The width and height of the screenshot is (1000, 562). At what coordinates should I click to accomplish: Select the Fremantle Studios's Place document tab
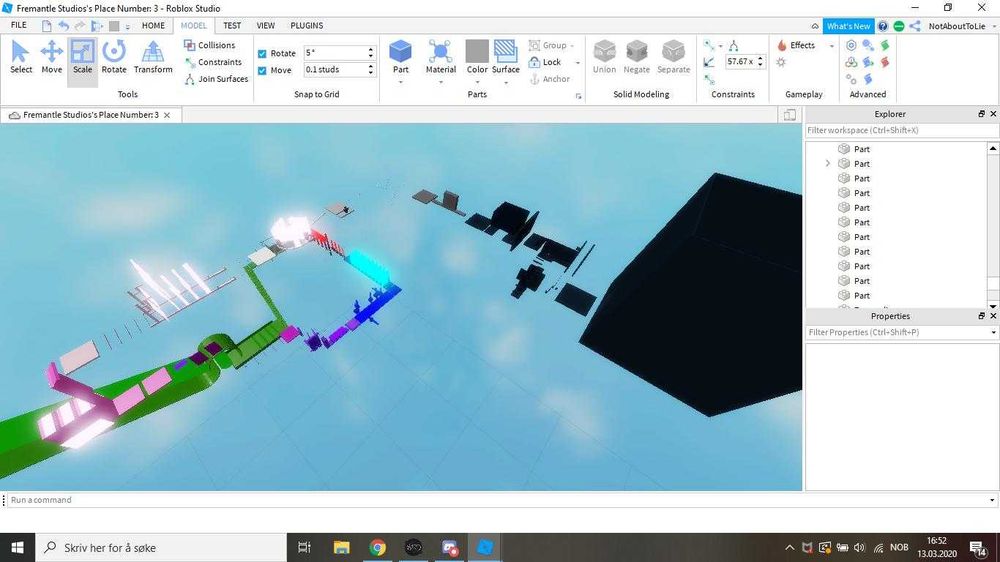tap(91, 115)
